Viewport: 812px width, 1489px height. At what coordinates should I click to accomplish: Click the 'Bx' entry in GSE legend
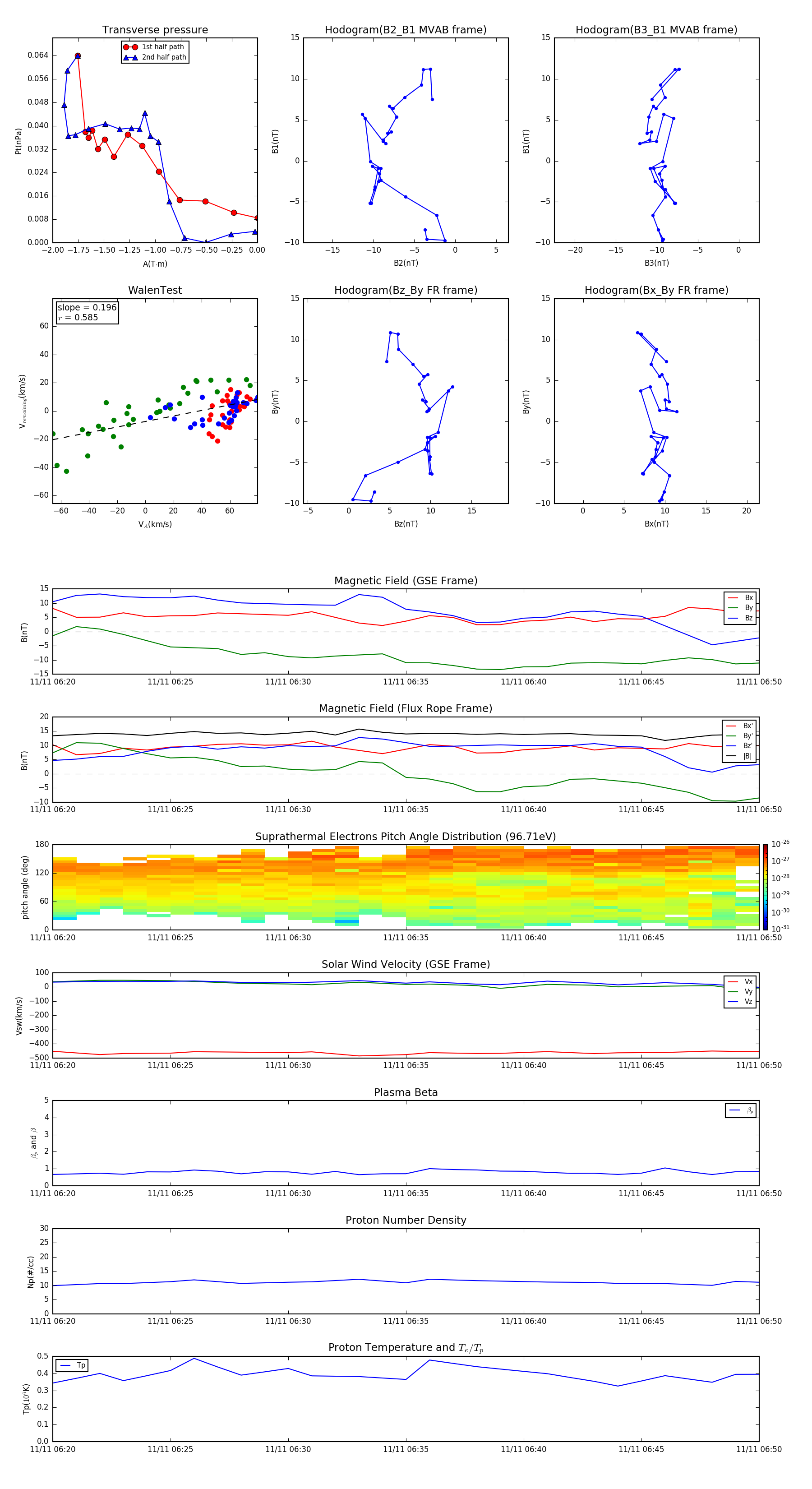[741, 598]
